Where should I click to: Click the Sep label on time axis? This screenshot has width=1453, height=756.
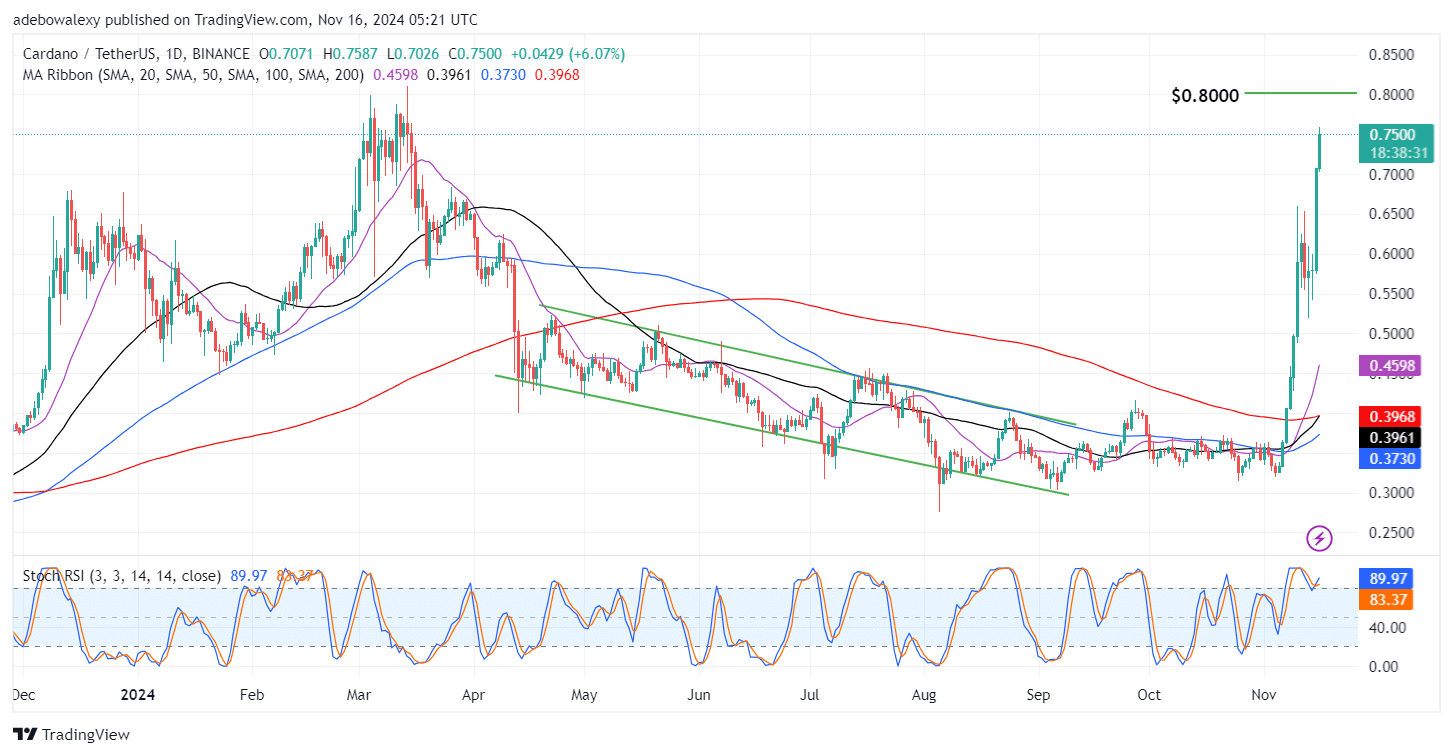pyautogui.click(x=1040, y=694)
